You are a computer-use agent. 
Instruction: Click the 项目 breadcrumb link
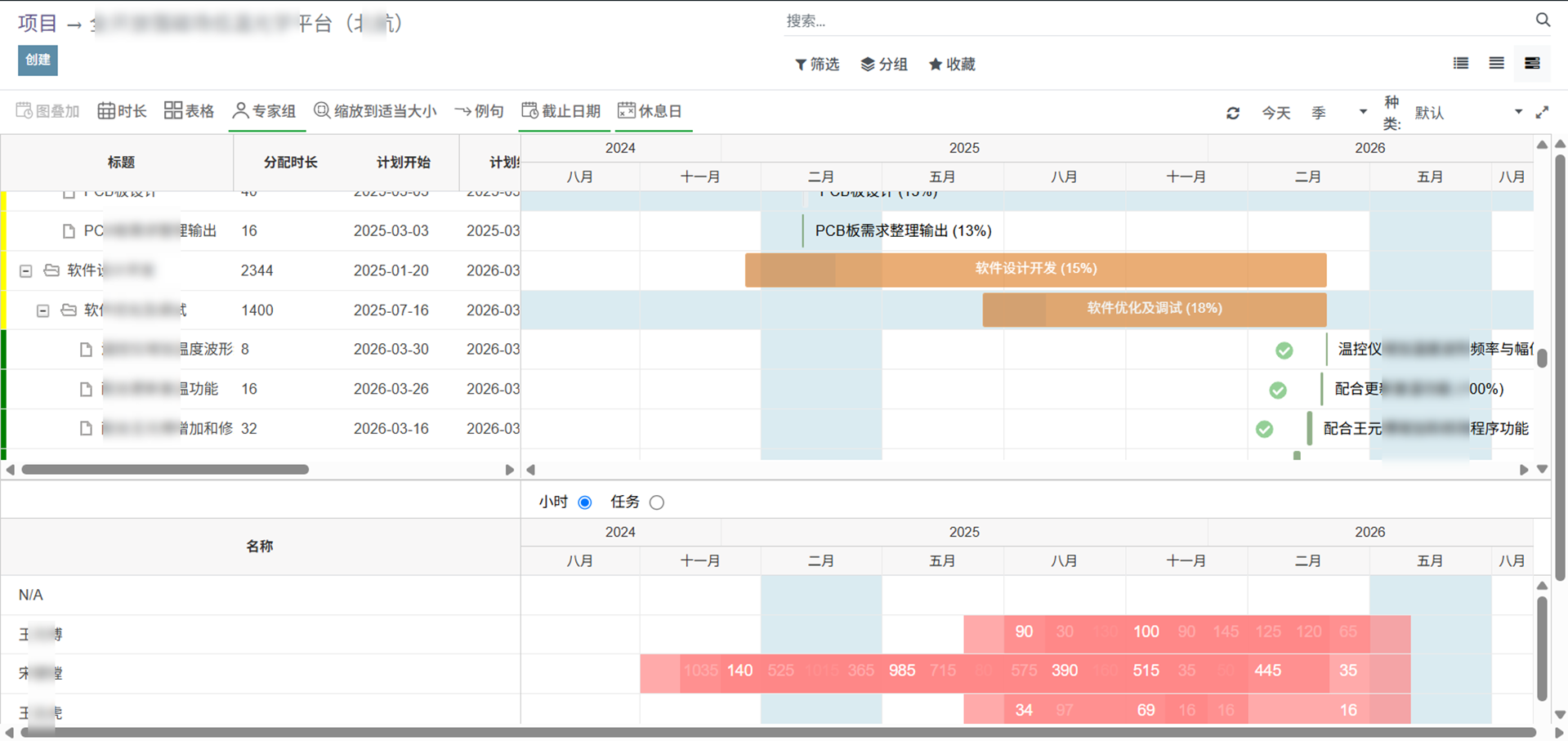coord(38,23)
